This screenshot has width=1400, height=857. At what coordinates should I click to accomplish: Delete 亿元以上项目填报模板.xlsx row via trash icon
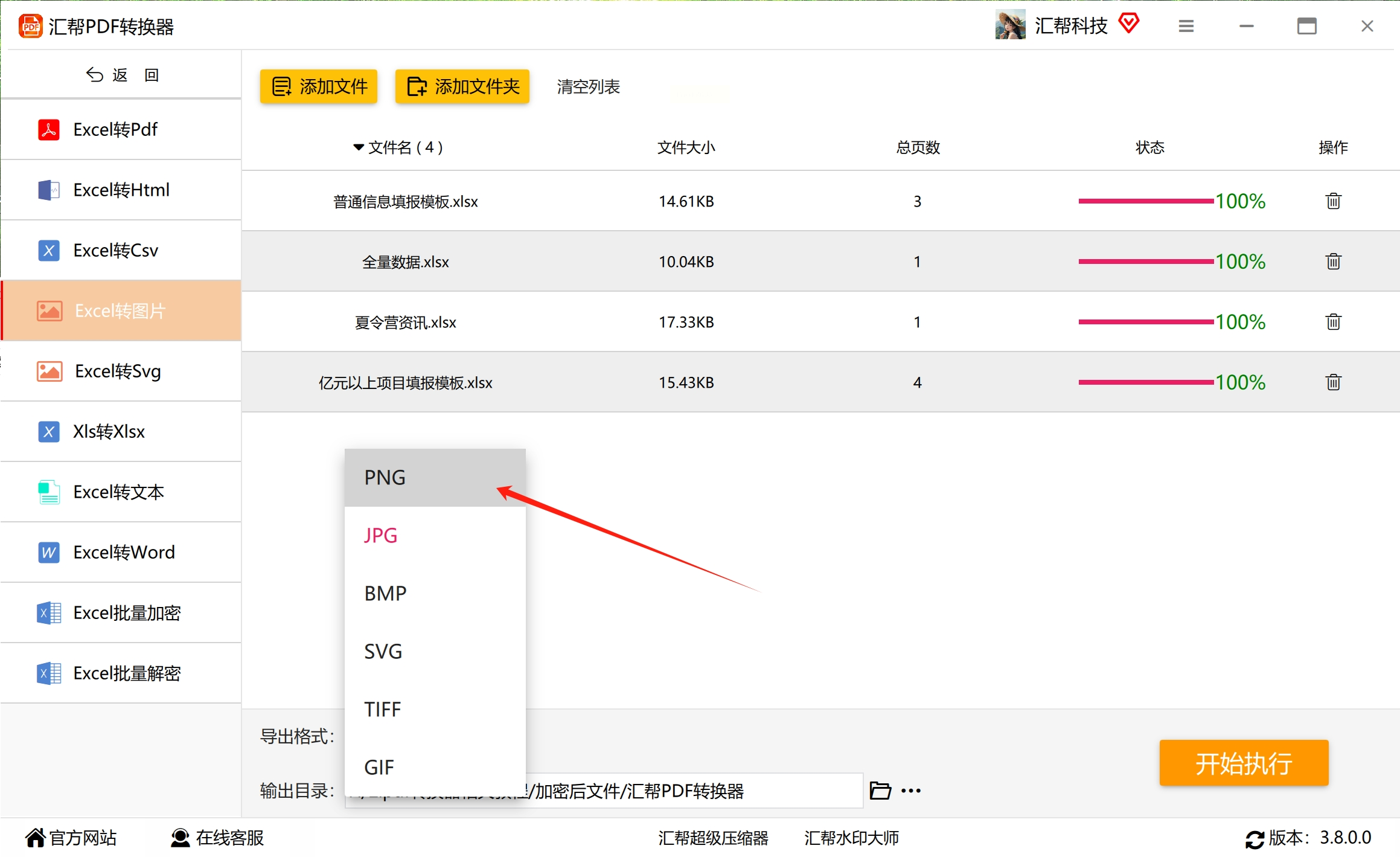coord(1333,382)
